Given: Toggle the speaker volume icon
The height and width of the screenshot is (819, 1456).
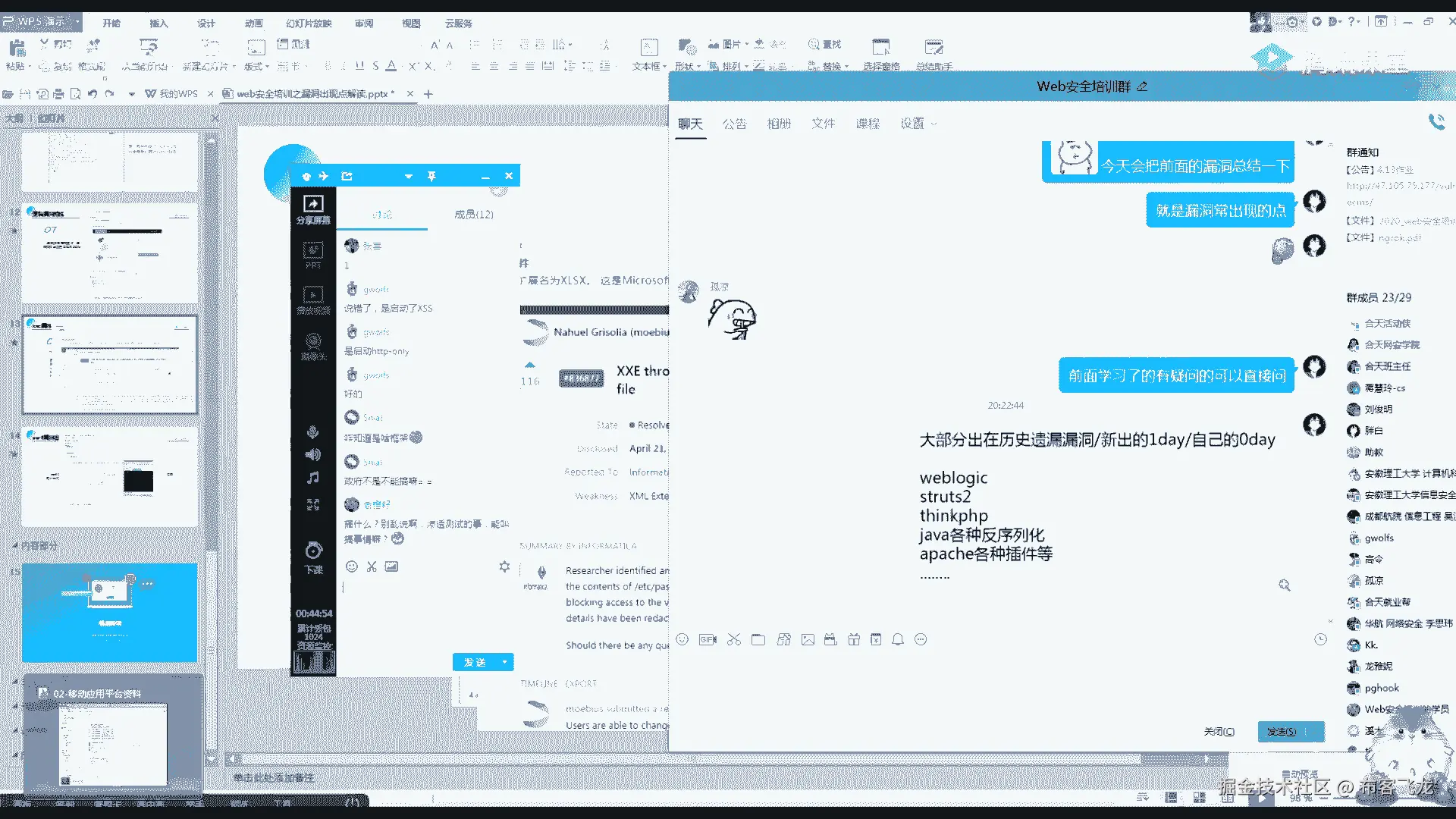Looking at the screenshot, I should pyautogui.click(x=312, y=455).
